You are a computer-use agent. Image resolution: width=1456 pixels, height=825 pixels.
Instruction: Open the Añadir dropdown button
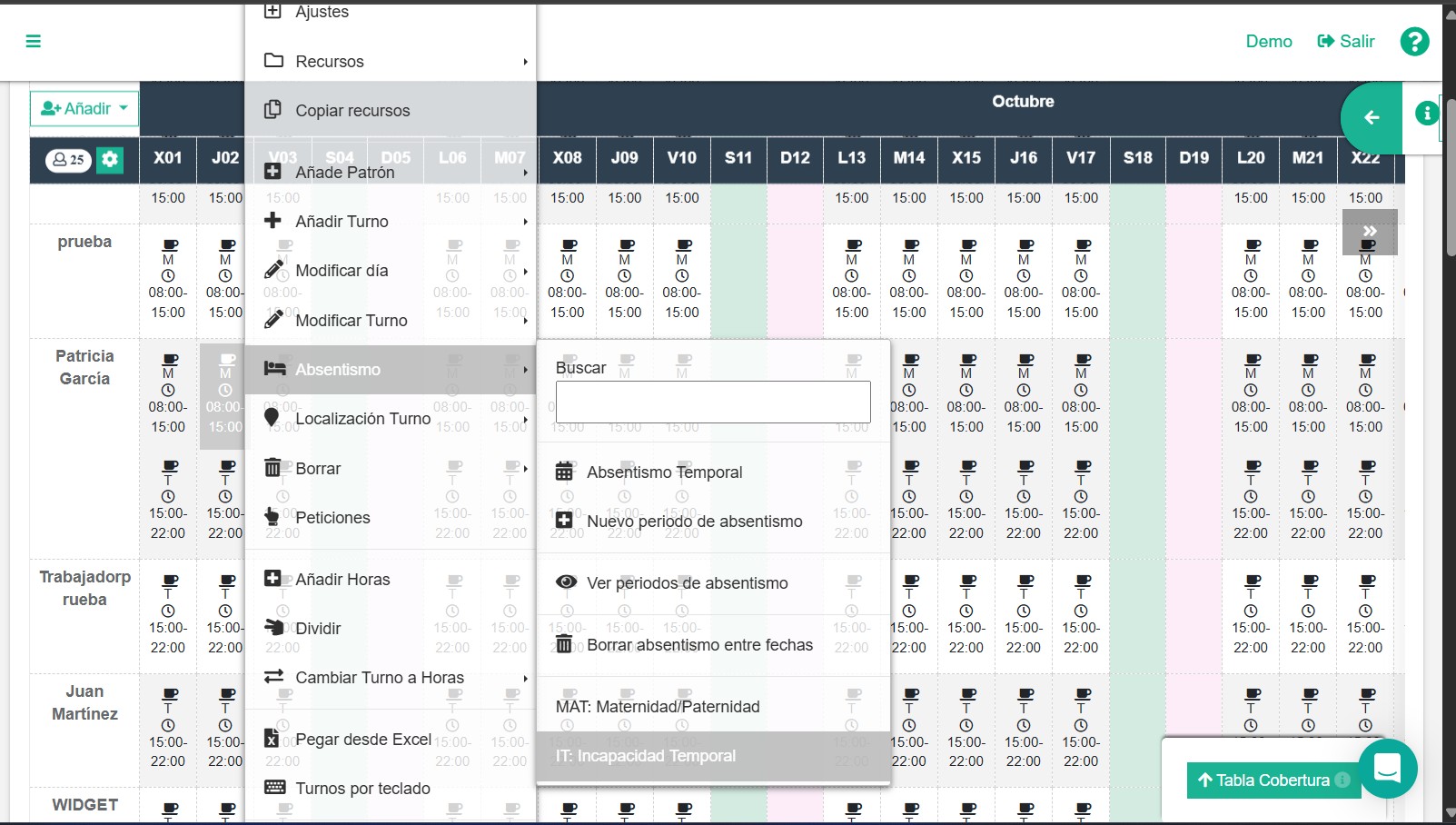click(x=84, y=109)
